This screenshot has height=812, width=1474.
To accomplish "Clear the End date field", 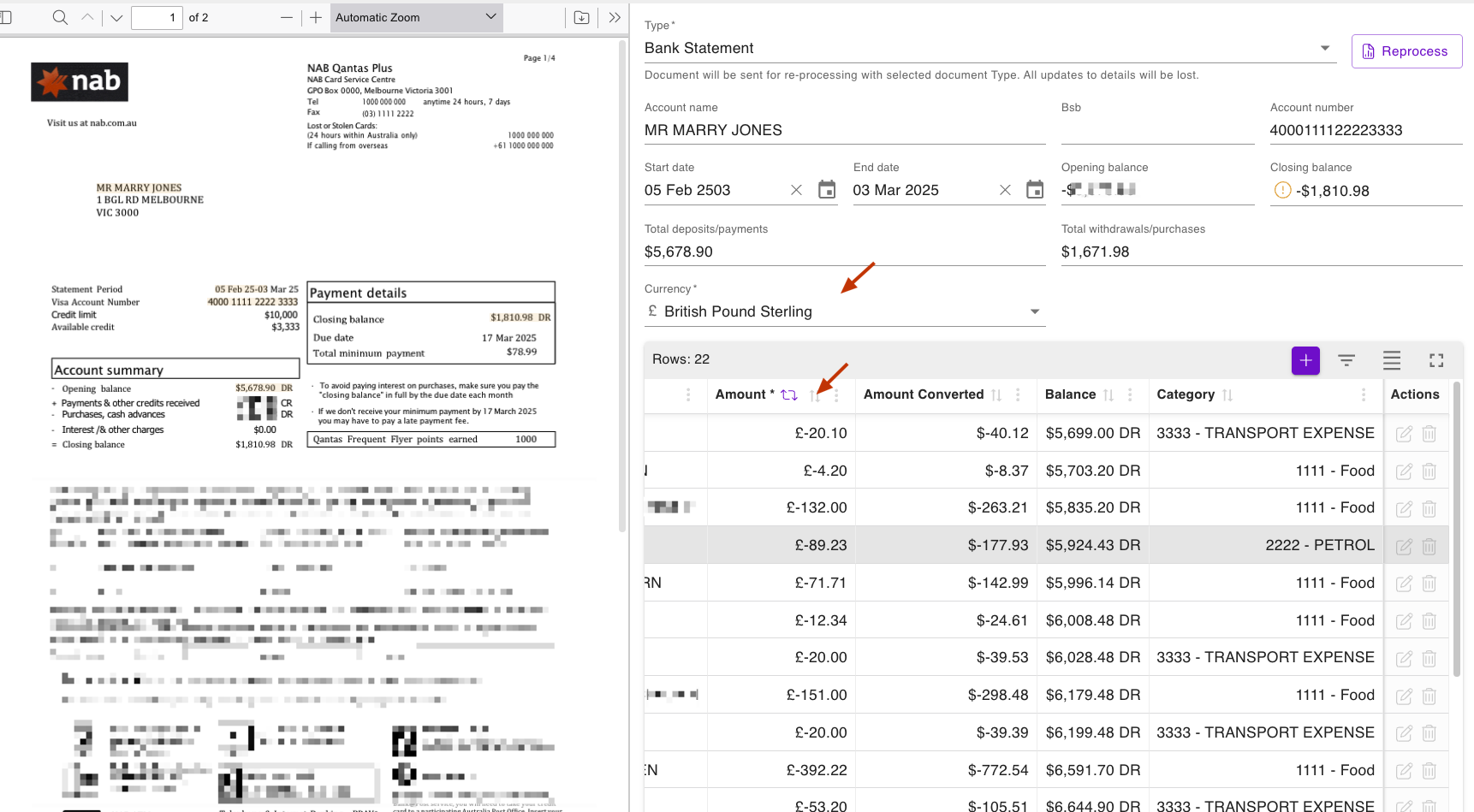I will click(1005, 190).
